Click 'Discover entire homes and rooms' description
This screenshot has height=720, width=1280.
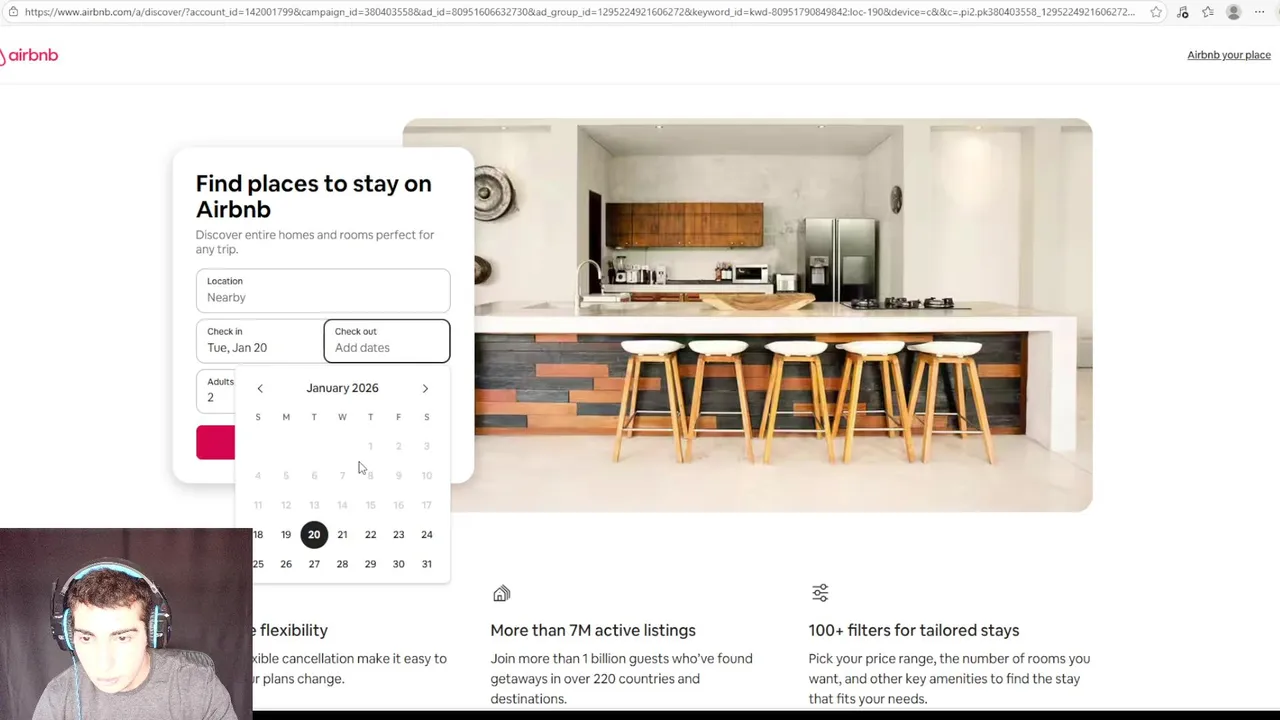[315, 242]
